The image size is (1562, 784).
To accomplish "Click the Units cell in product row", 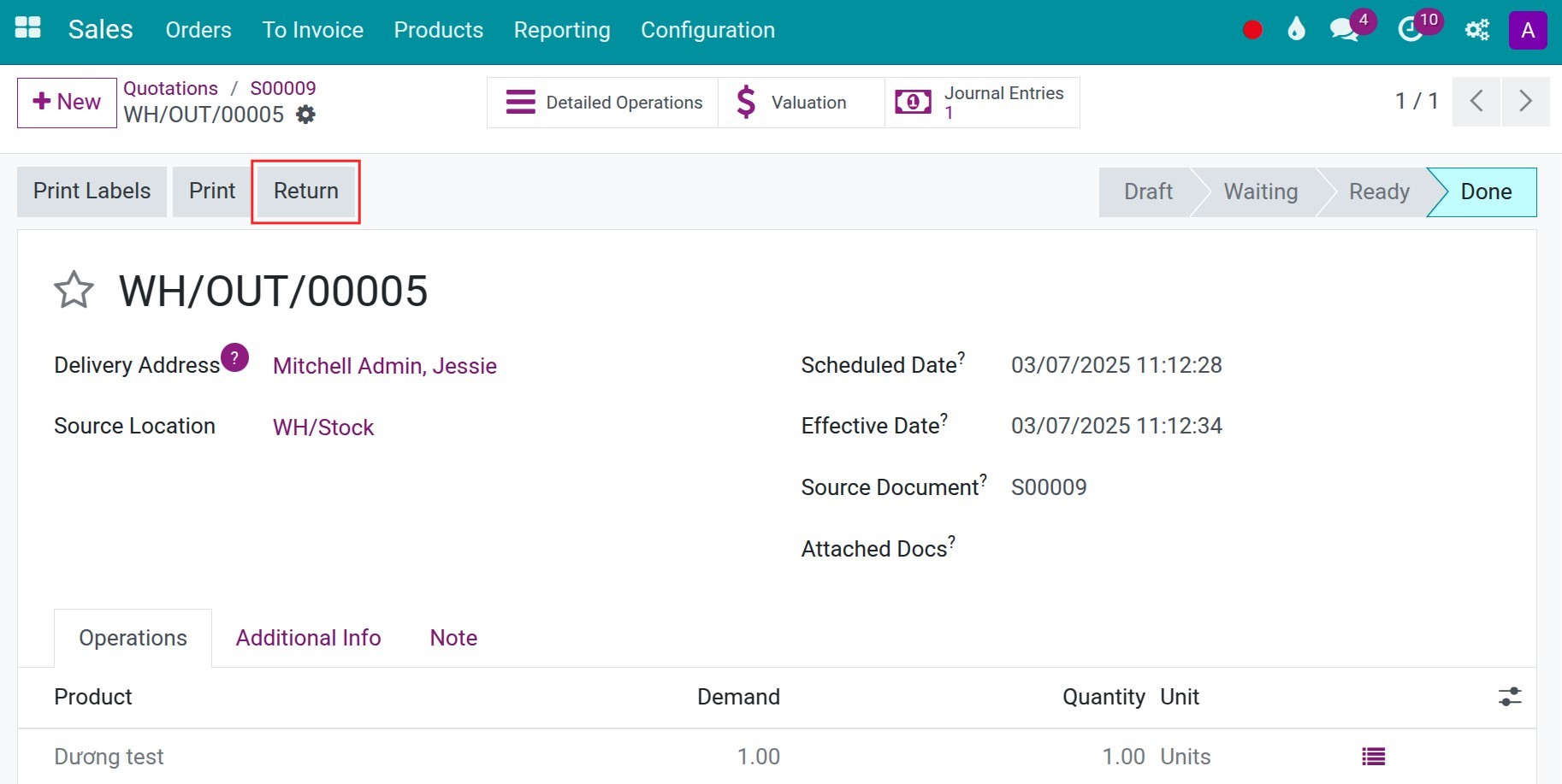I will coord(1185,757).
